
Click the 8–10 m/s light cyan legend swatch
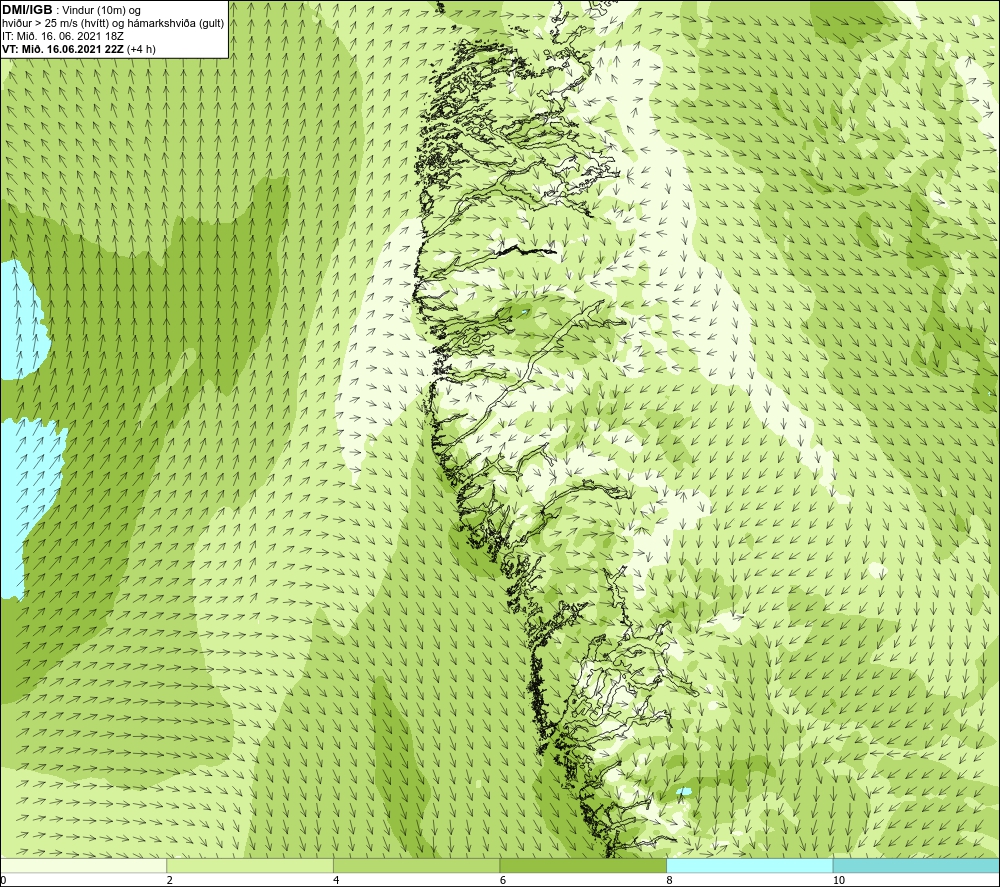[749, 865]
